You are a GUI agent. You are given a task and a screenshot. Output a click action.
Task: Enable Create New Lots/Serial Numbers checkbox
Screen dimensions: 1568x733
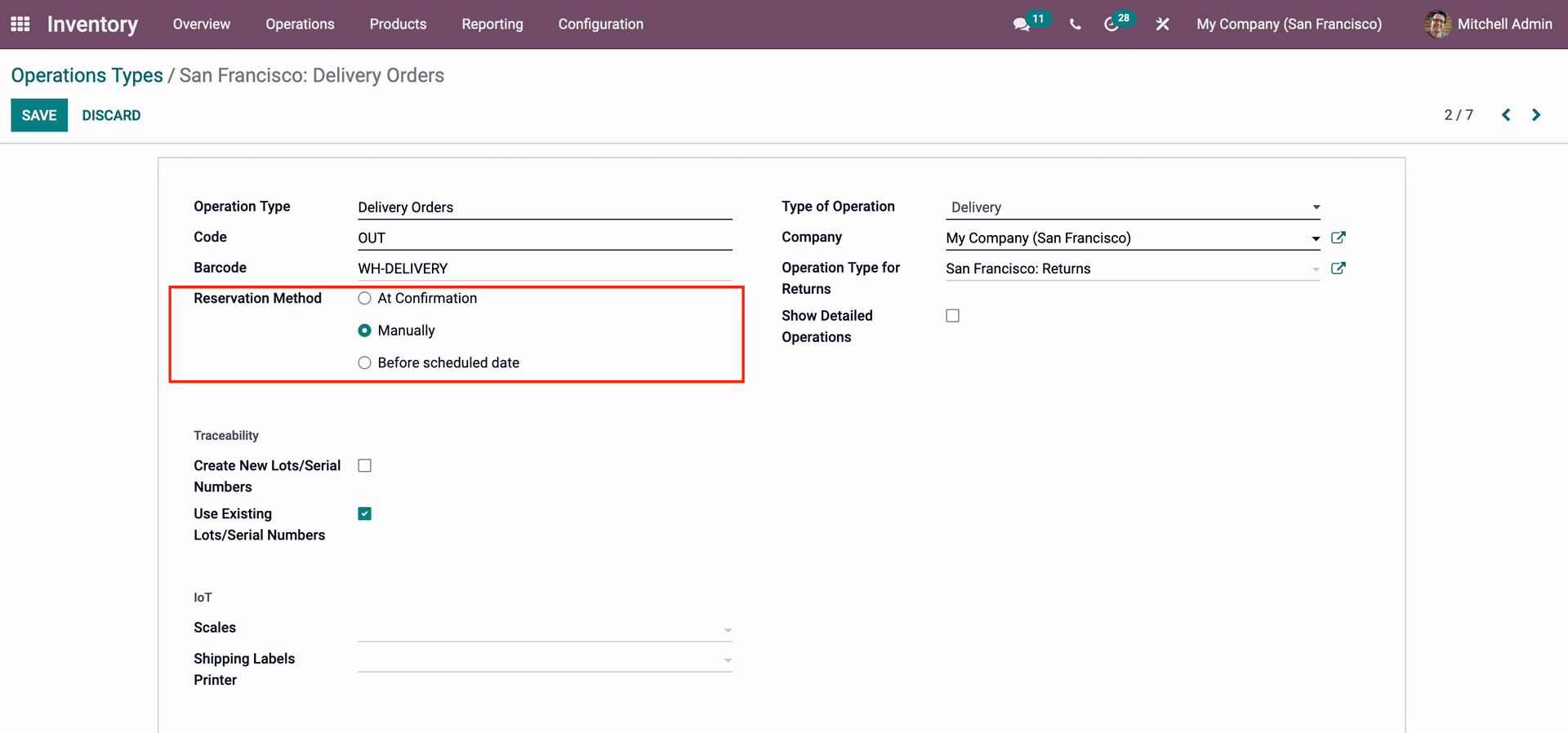[x=365, y=466]
